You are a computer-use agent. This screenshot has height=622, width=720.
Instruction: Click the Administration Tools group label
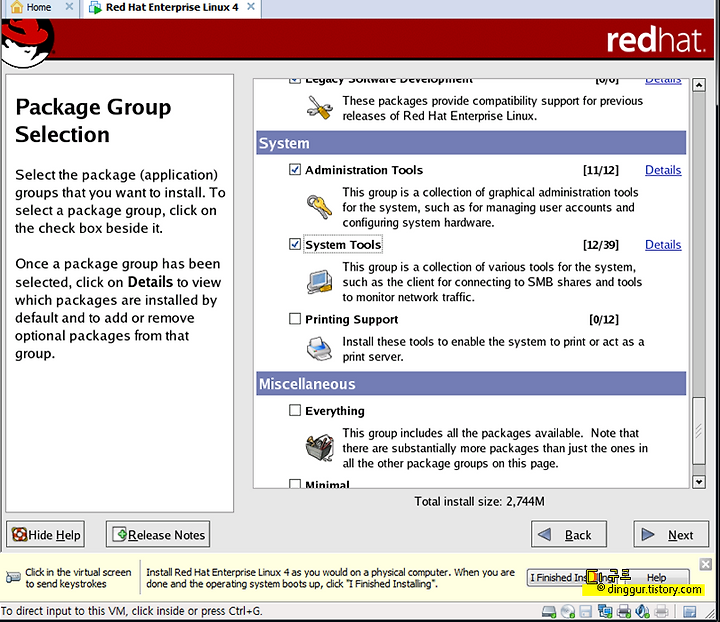(364, 170)
